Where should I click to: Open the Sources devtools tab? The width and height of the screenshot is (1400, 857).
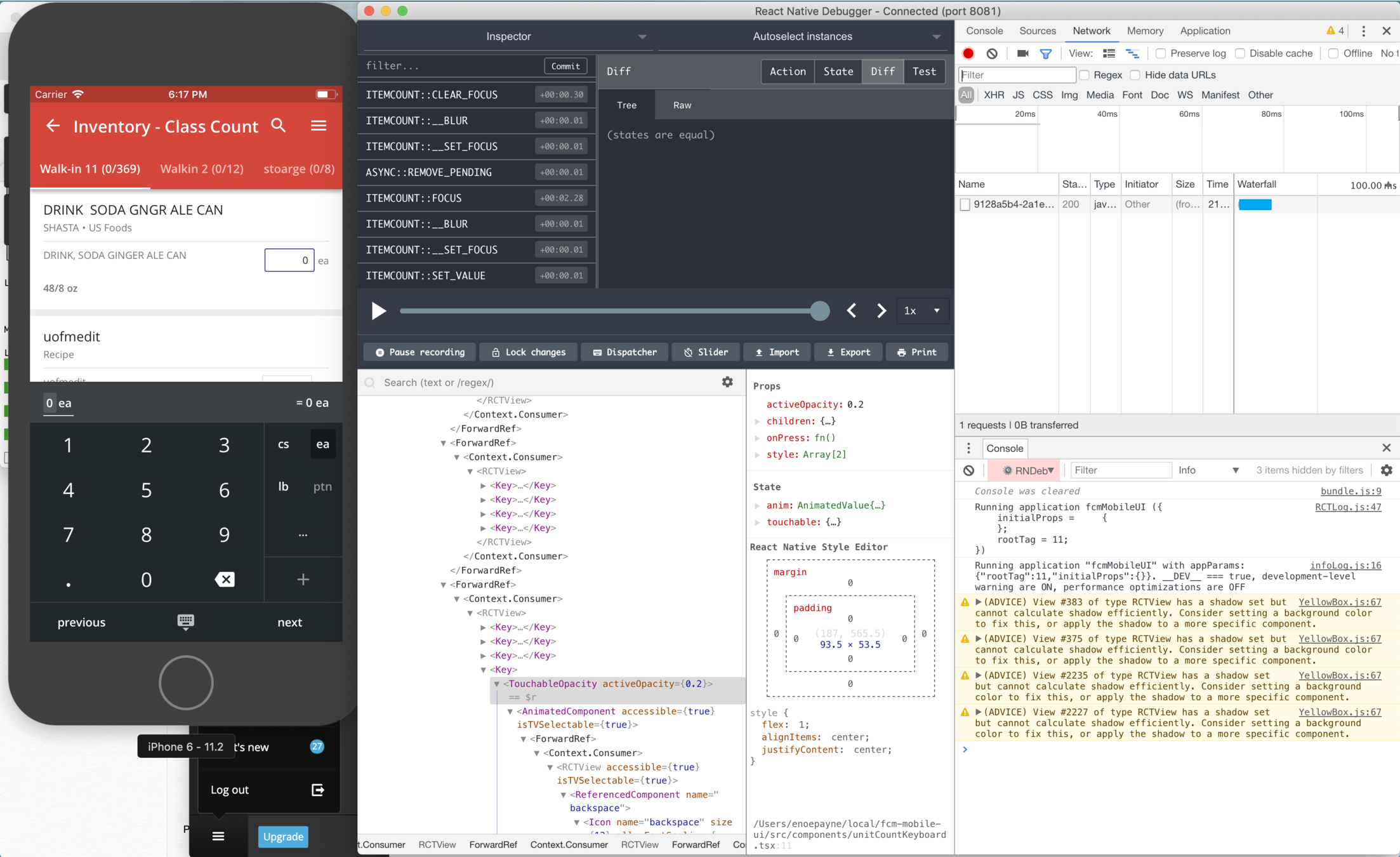(x=1037, y=30)
